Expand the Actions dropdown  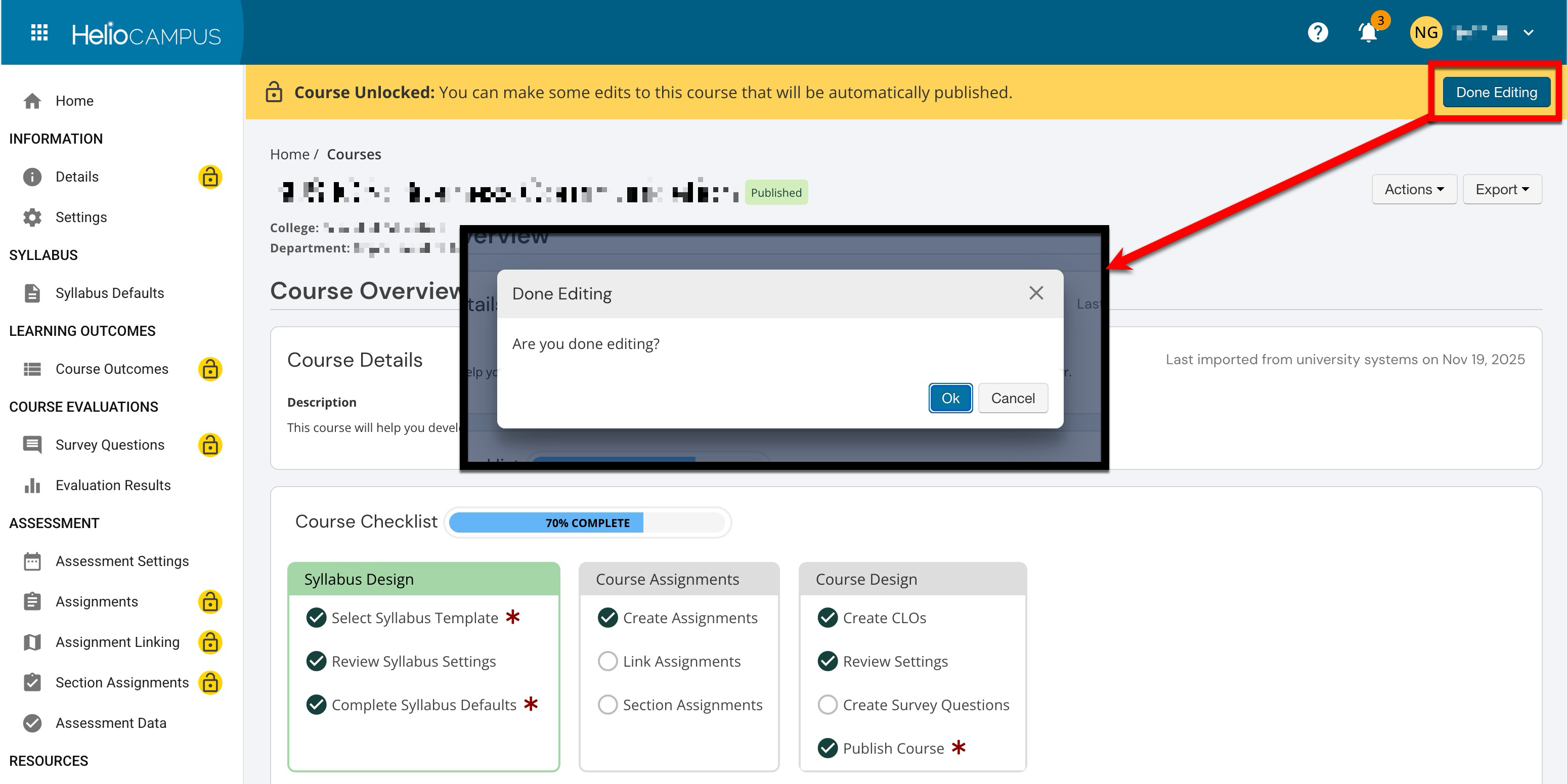[x=1414, y=190]
